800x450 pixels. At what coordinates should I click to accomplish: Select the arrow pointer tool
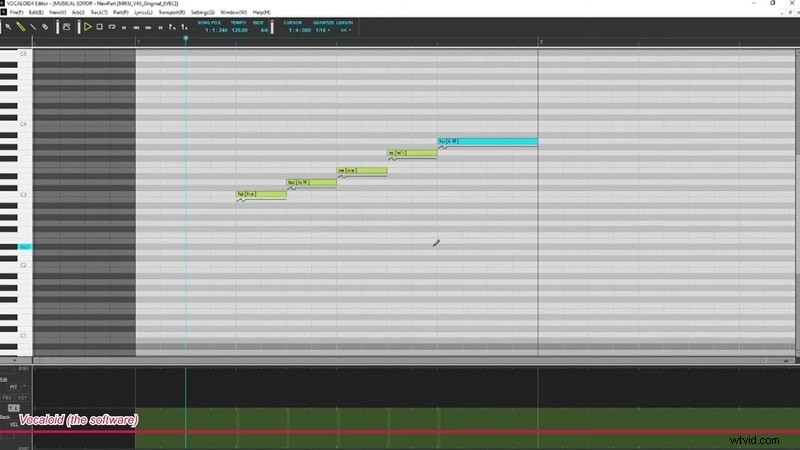point(8,27)
